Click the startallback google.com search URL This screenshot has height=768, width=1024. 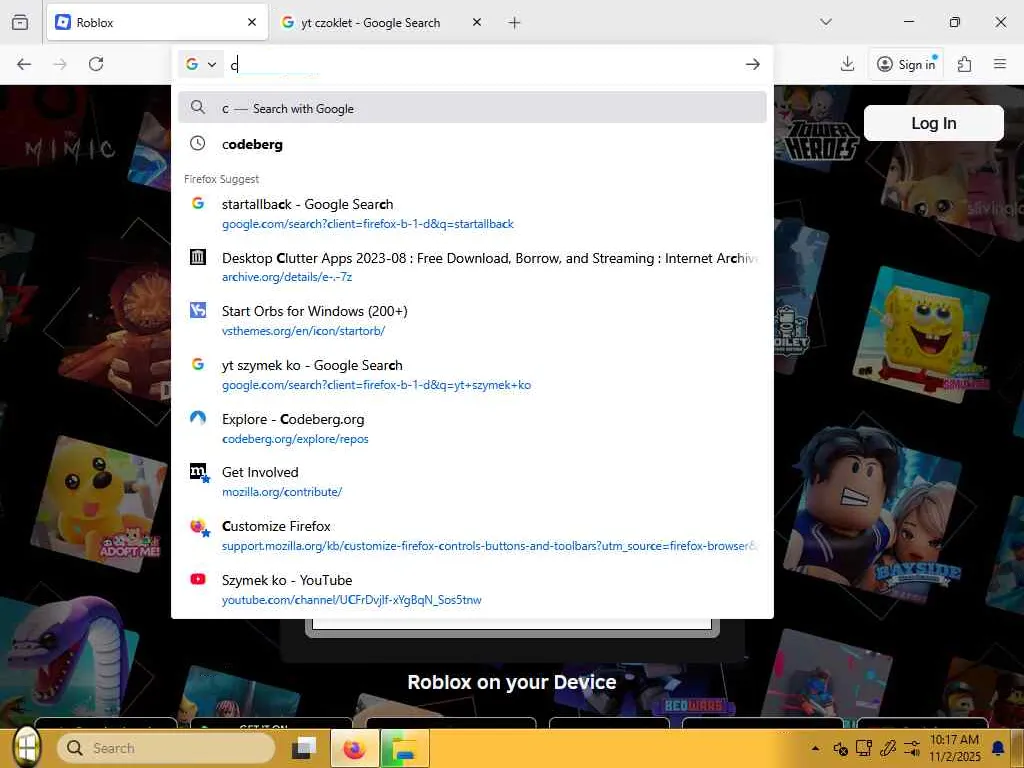pos(368,224)
